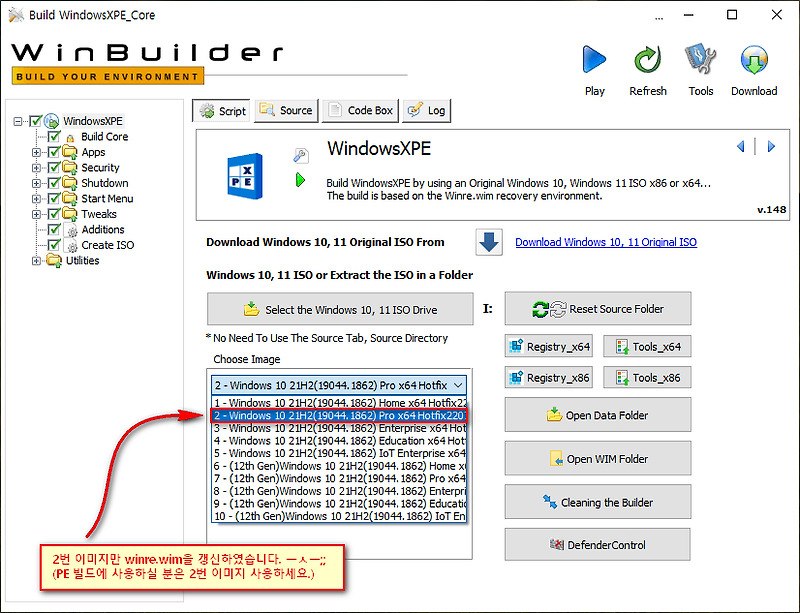Close the Choose Image combo box via its arrow
Screen dimensions: 800x613
(x=458, y=385)
